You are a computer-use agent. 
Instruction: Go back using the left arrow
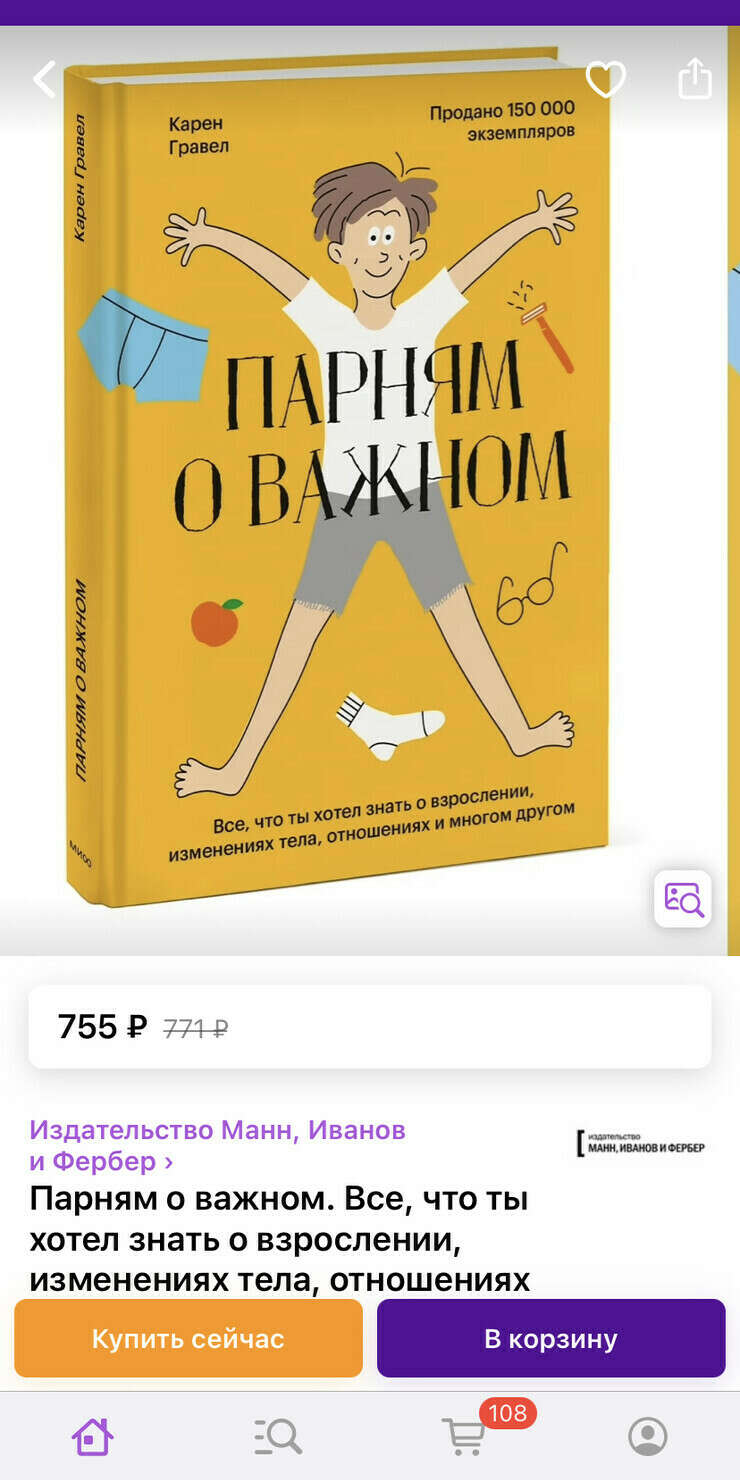(x=44, y=79)
